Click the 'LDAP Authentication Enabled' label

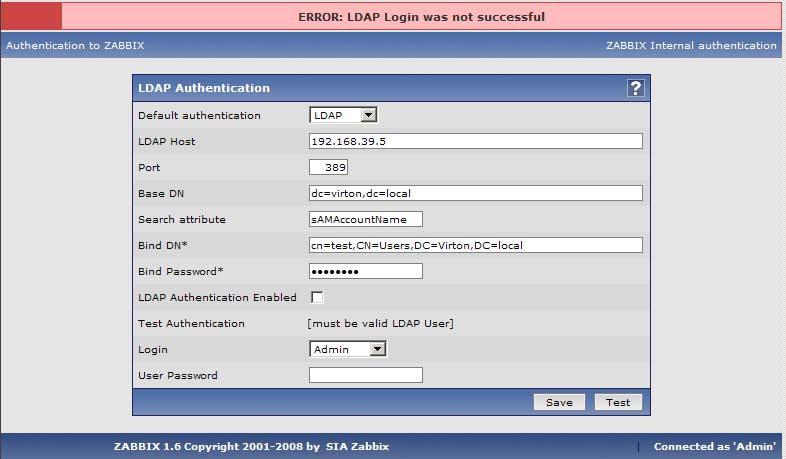pyautogui.click(x=218, y=298)
